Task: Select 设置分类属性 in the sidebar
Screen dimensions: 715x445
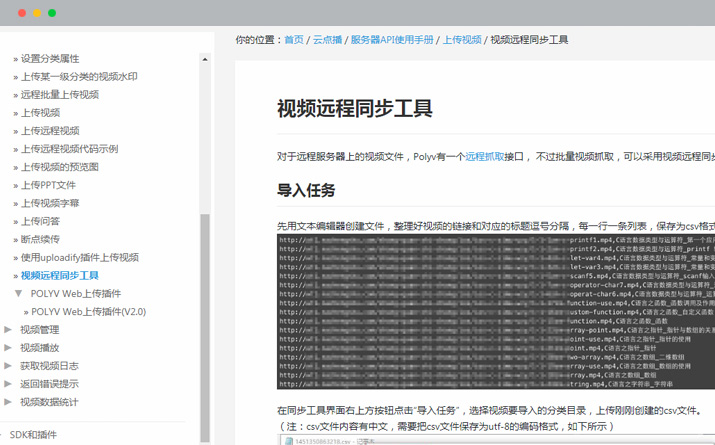Action: (50, 59)
